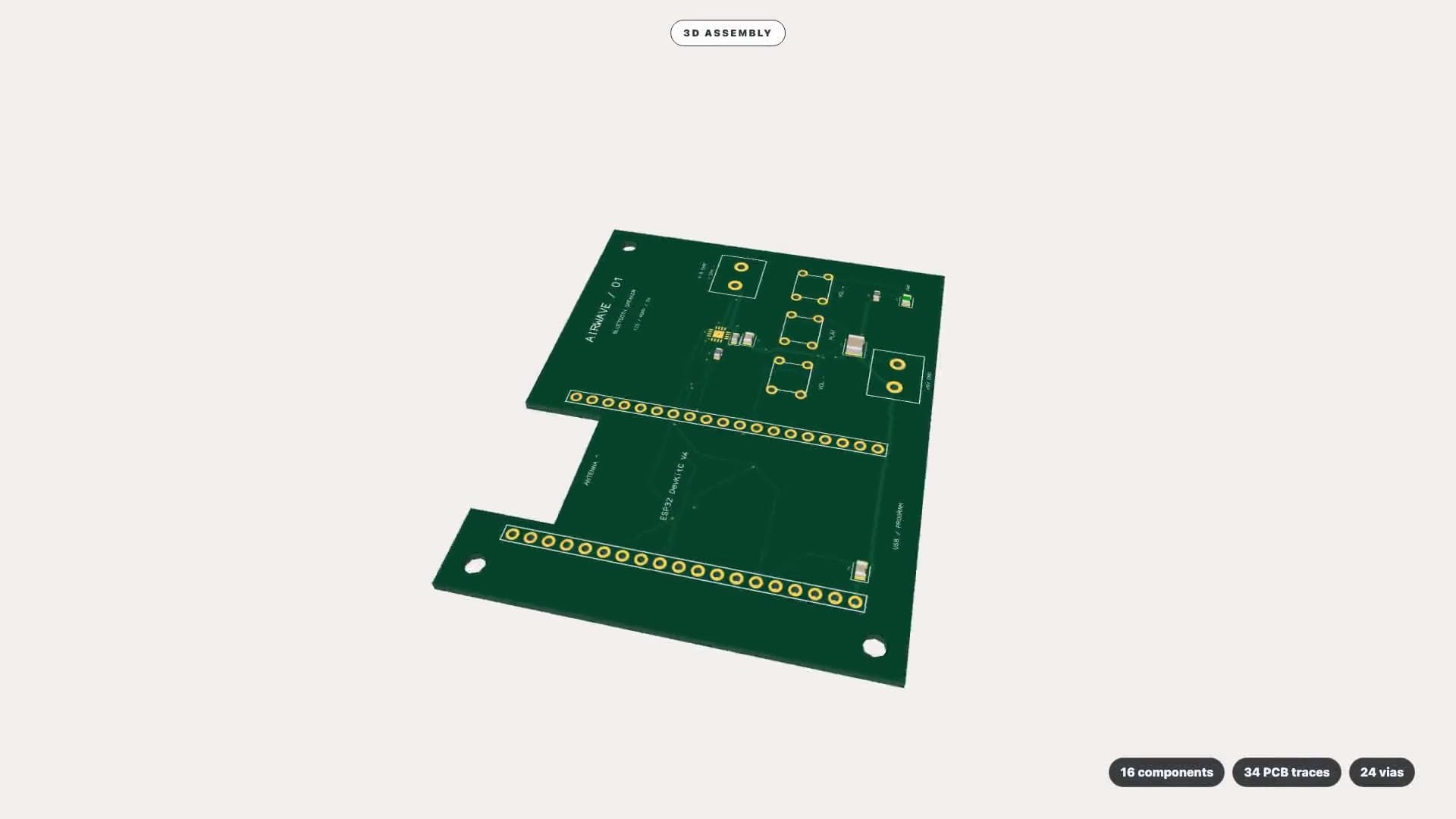Click the 34 PCB traces badge
The height and width of the screenshot is (819, 1456).
[x=1286, y=772]
